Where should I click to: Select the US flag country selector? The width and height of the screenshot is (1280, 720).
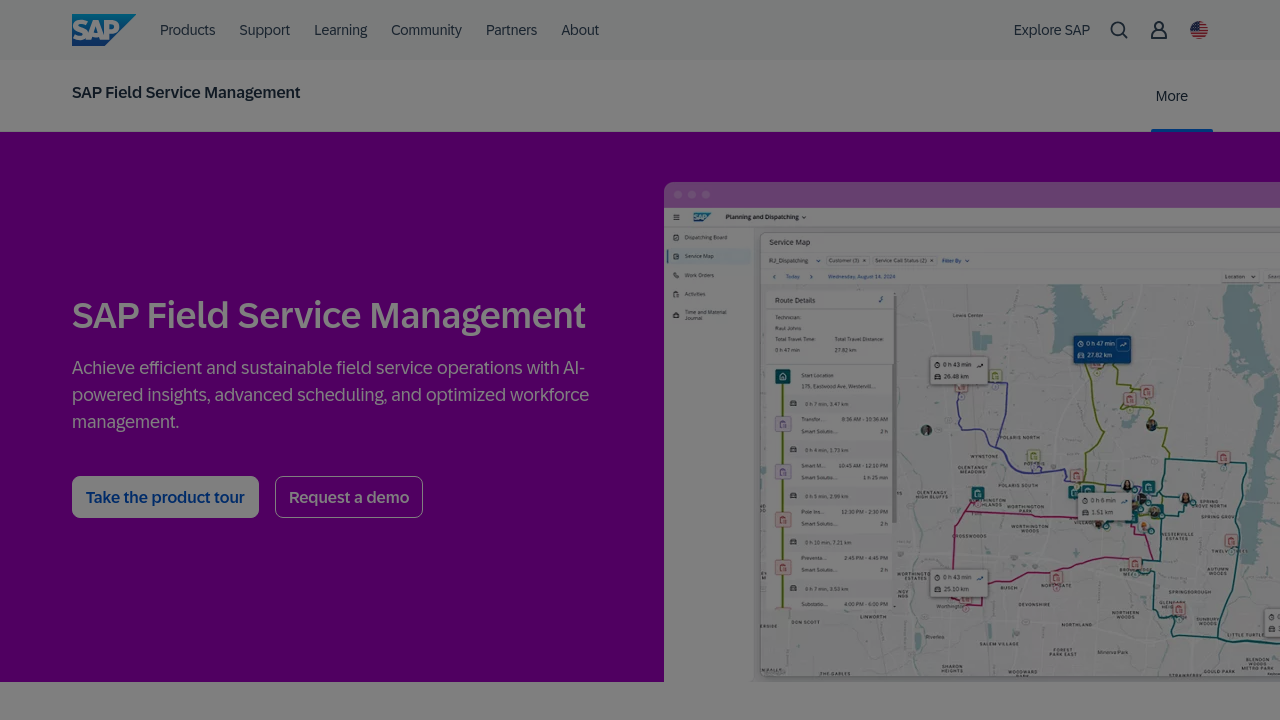(x=1199, y=30)
